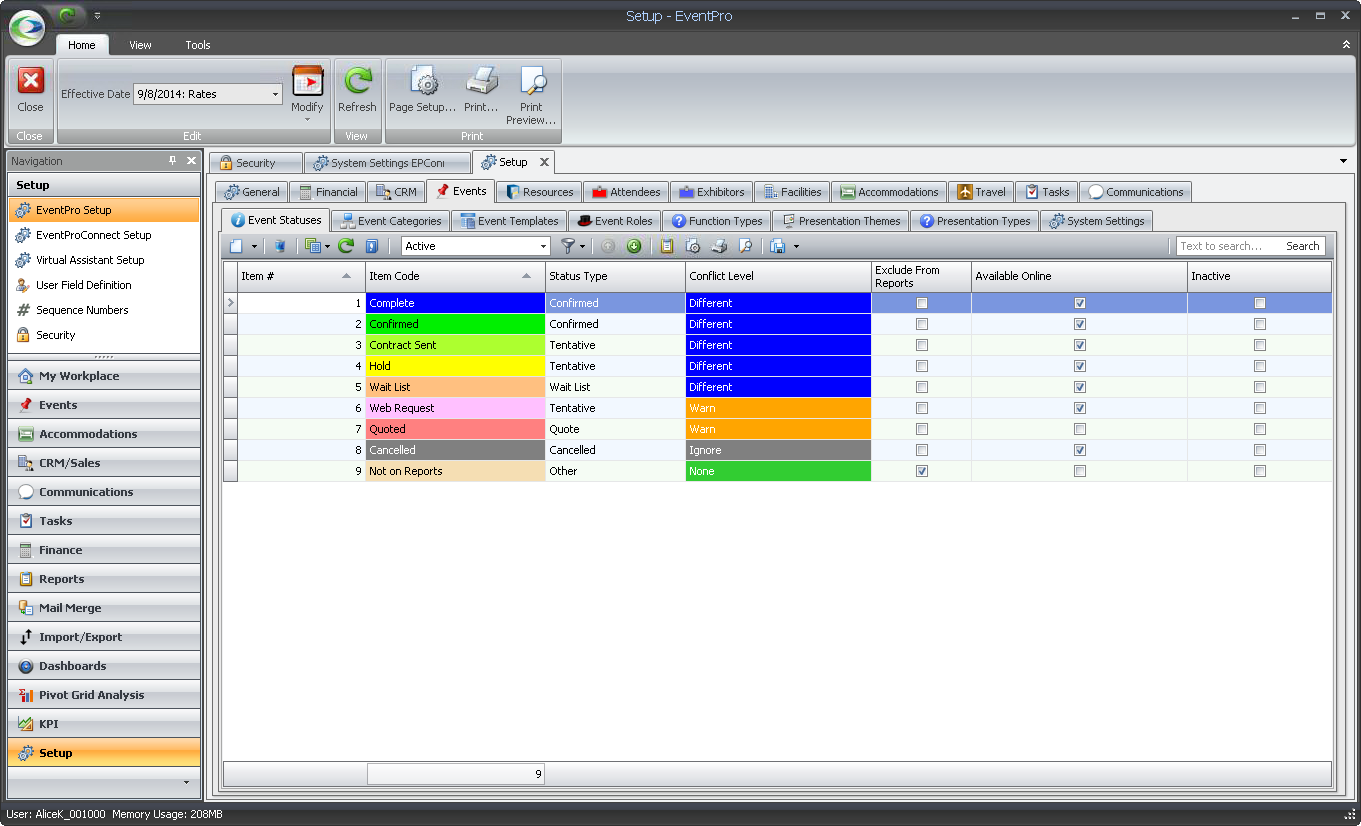
Task: Open the Effective Date dropdown
Action: [276, 94]
